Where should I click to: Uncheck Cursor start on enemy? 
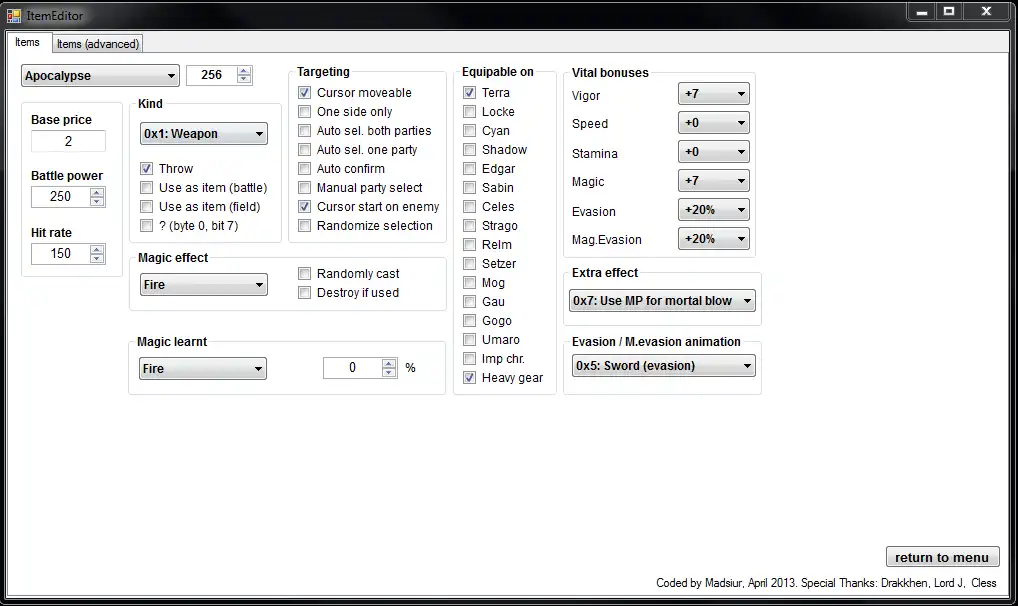click(304, 207)
